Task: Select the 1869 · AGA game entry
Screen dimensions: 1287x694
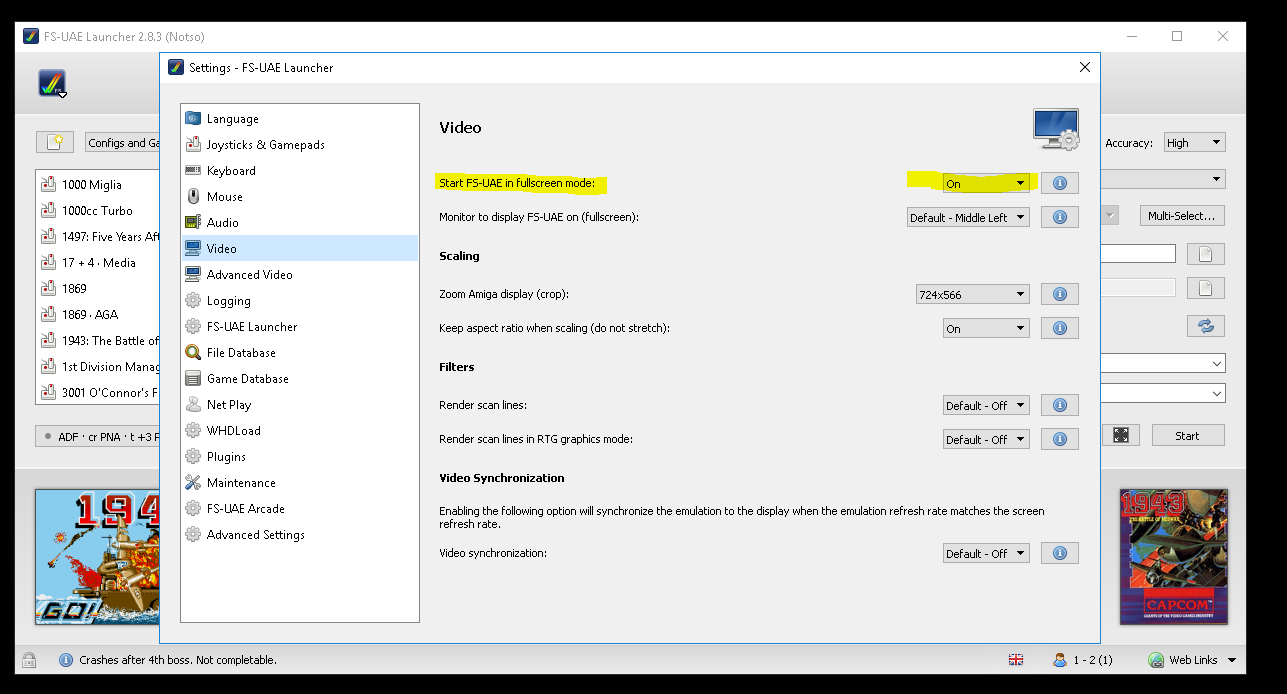Action: point(98,315)
